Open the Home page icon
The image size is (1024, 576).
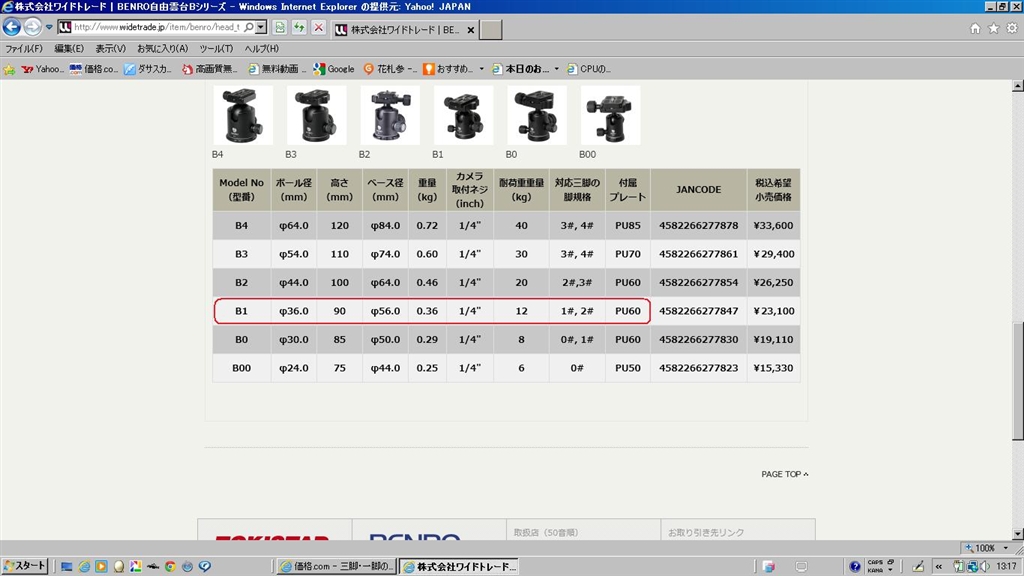[x=975, y=28]
